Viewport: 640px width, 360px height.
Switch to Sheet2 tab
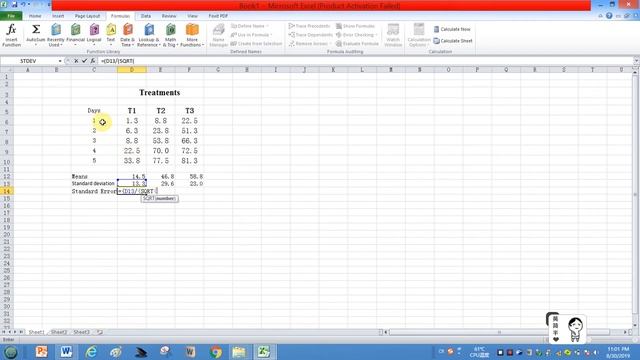click(59, 332)
